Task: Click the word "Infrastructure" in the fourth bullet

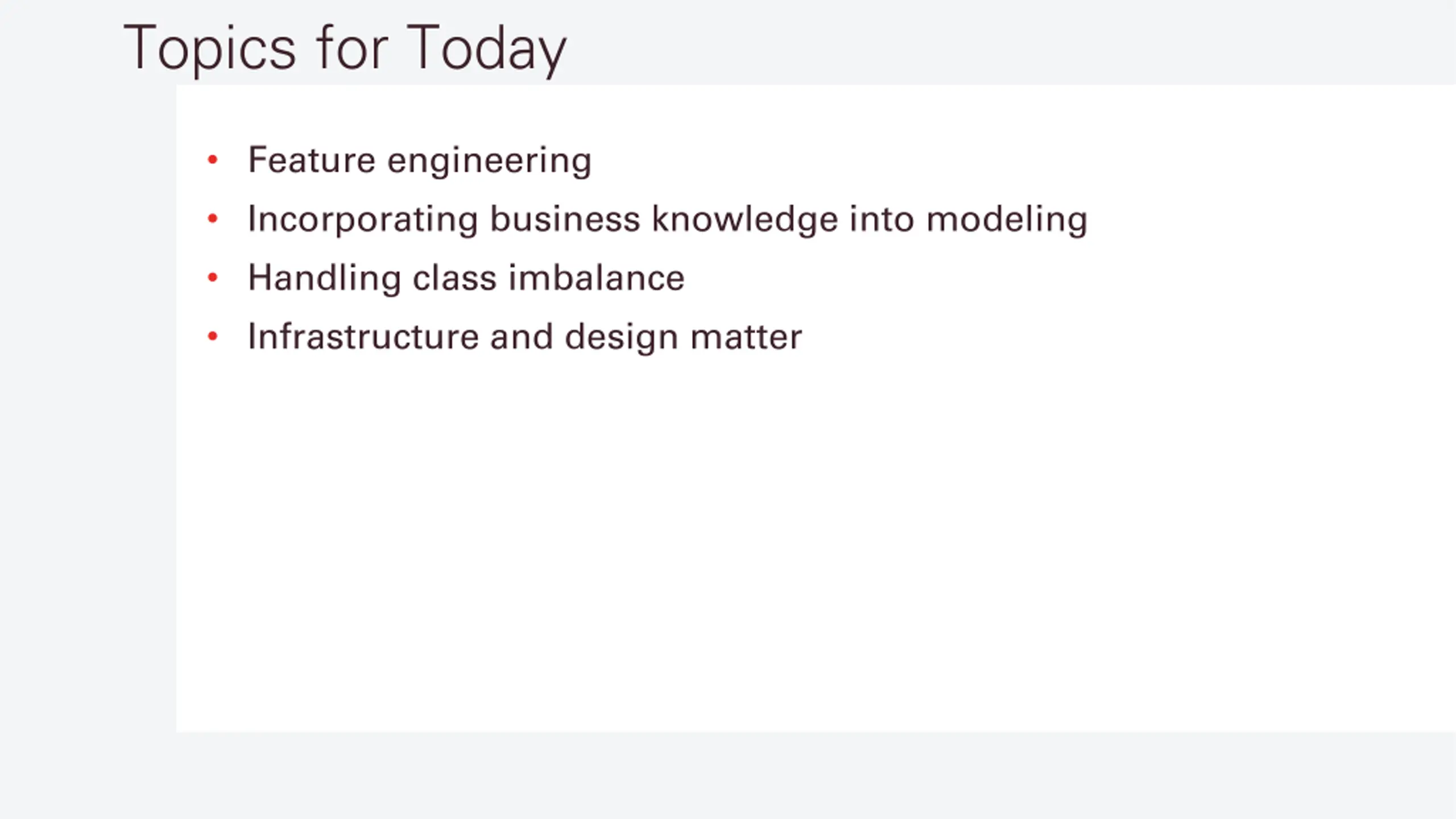Action: pyautogui.click(x=363, y=337)
